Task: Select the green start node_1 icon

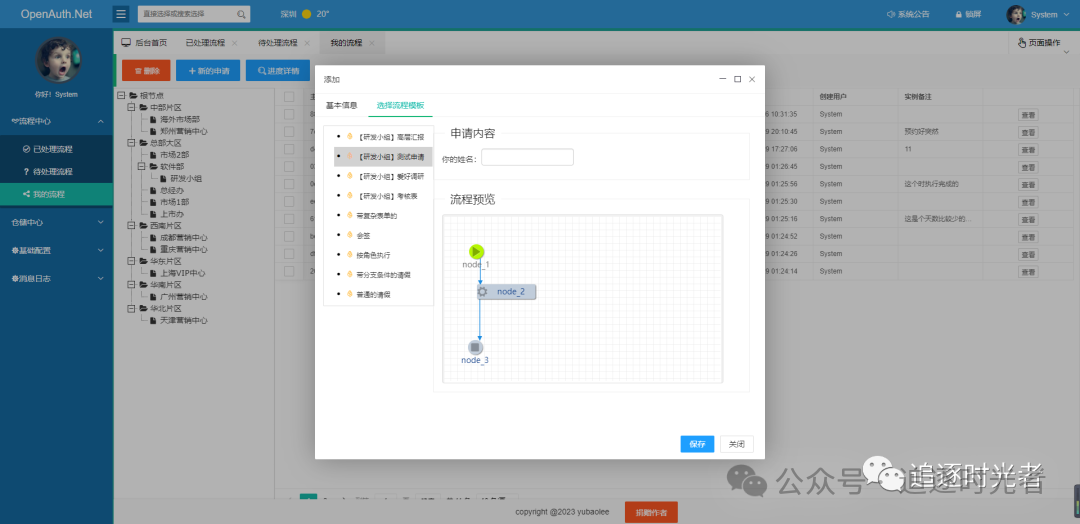Action: click(x=477, y=252)
